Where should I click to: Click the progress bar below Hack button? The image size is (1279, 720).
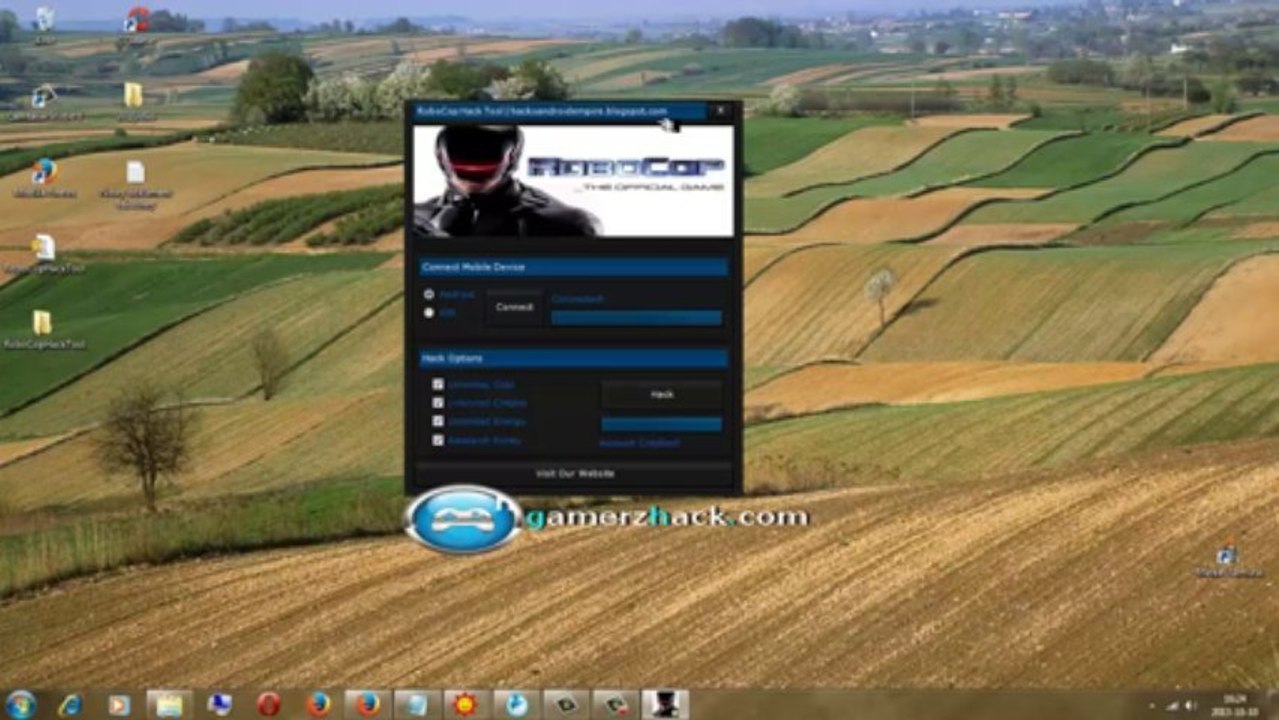[x=661, y=424]
